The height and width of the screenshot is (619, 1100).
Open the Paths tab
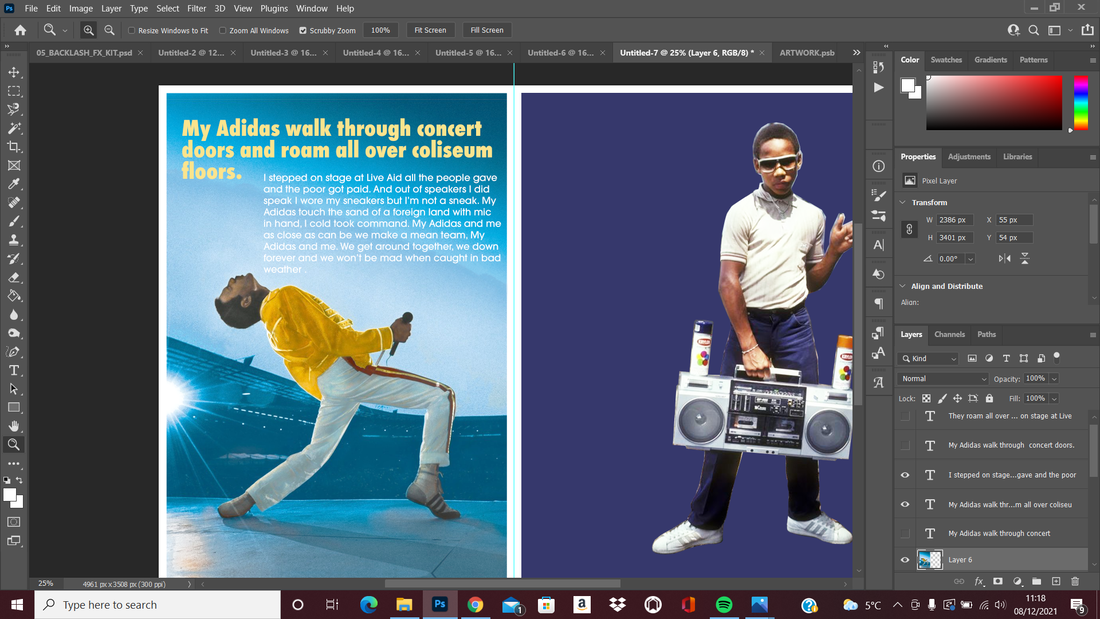pos(986,335)
